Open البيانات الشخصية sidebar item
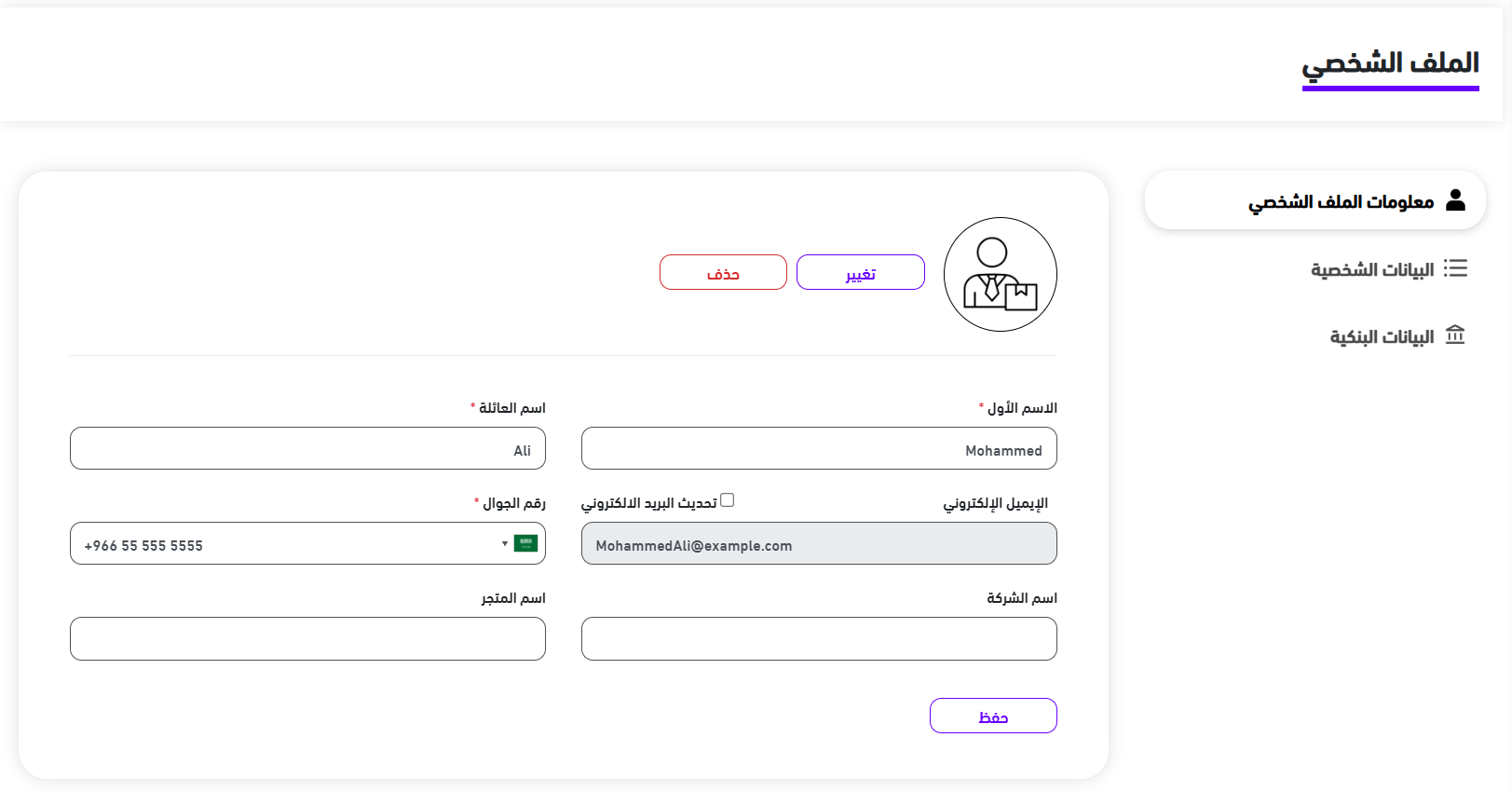The height and width of the screenshot is (792, 1512). coord(1372,269)
